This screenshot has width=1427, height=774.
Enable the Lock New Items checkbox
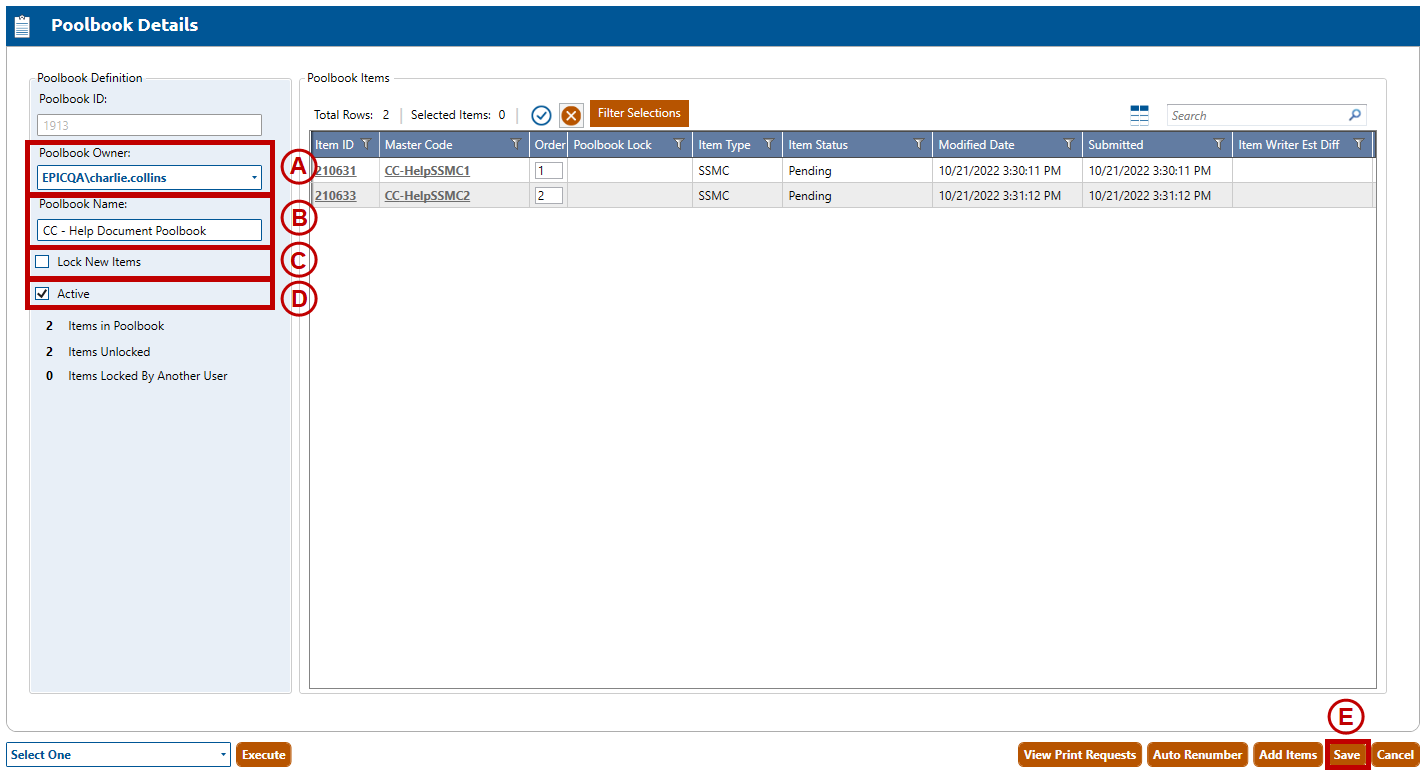point(42,262)
